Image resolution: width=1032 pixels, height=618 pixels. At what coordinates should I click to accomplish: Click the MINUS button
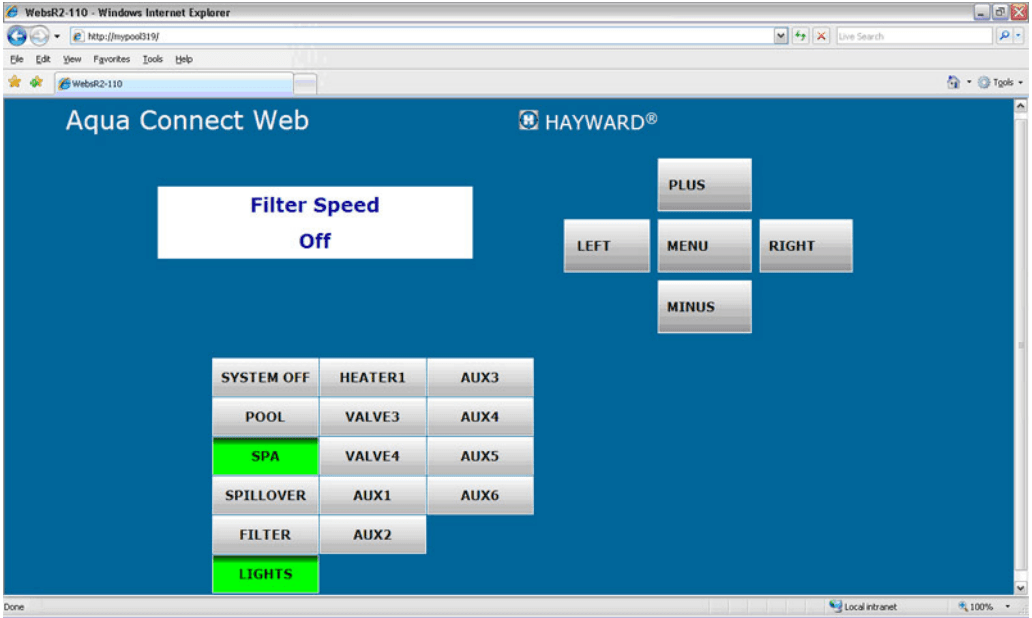(704, 307)
